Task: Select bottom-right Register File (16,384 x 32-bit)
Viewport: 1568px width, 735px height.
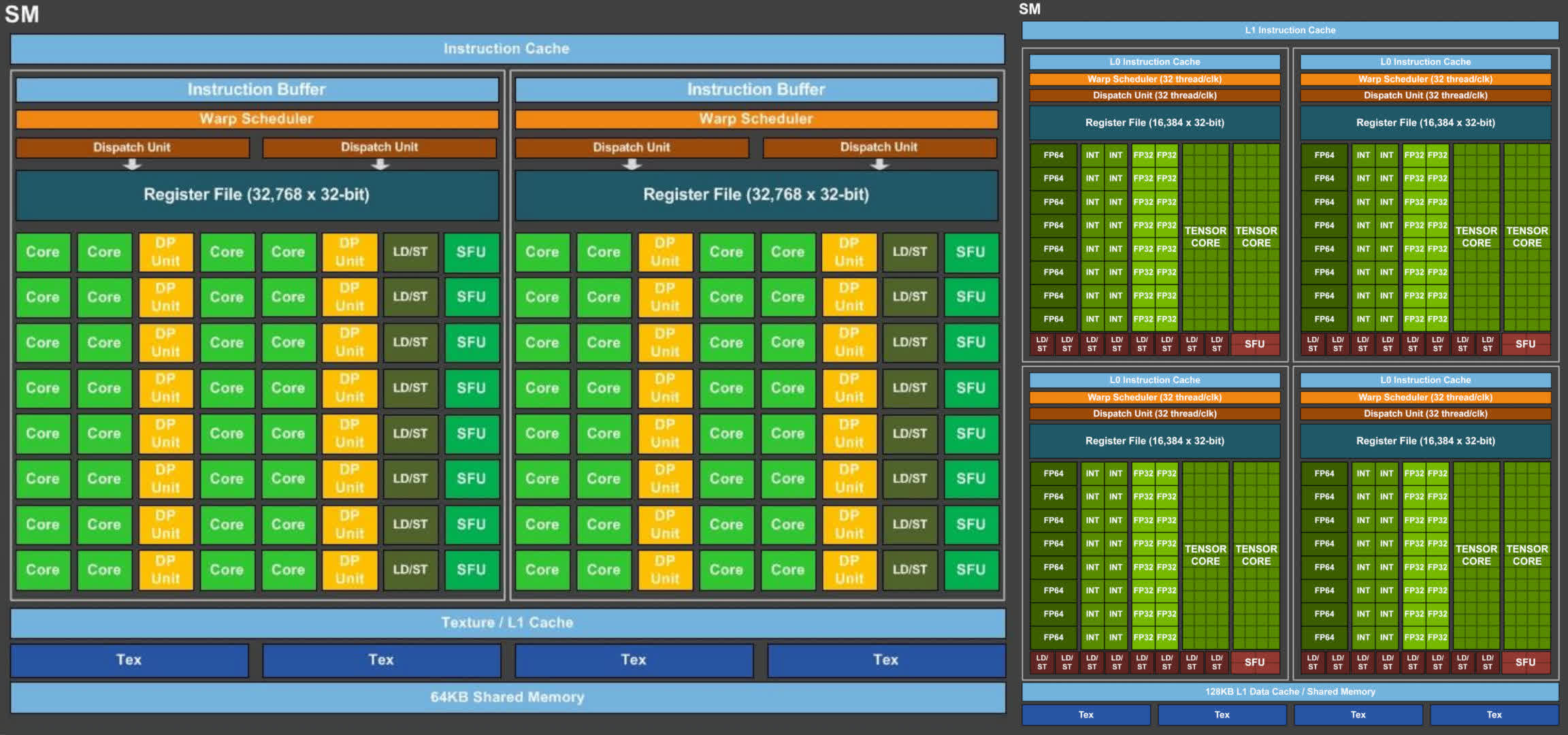Action: click(x=1425, y=441)
